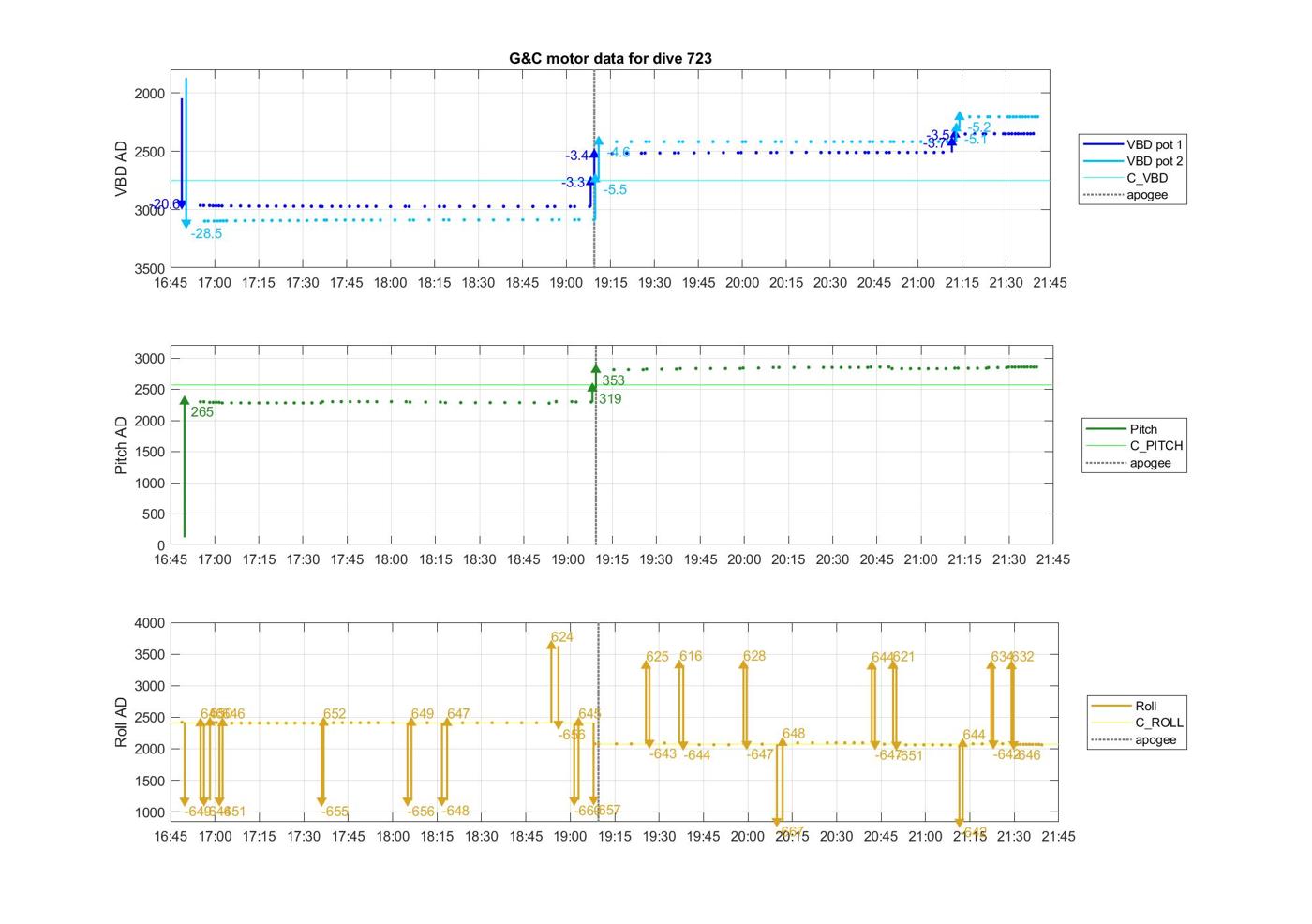This screenshot has height=924, width=1312.
Task: Click the '353' pitch annotation
Action: point(613,381)
